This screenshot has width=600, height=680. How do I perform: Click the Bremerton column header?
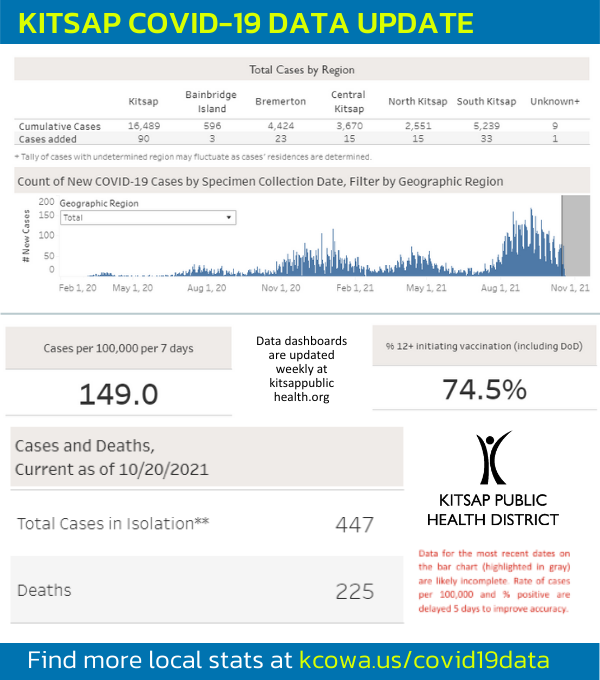[281, 102]
